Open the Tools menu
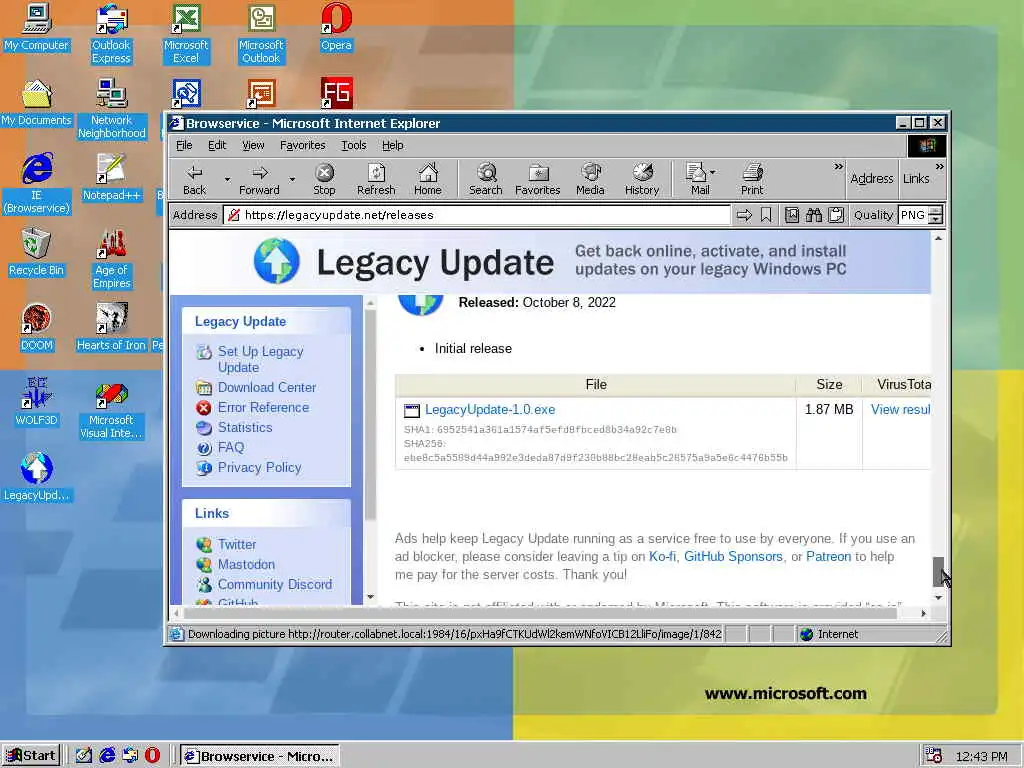The image size is (1024, 768). pyautogui.click(x=353, y=145)
